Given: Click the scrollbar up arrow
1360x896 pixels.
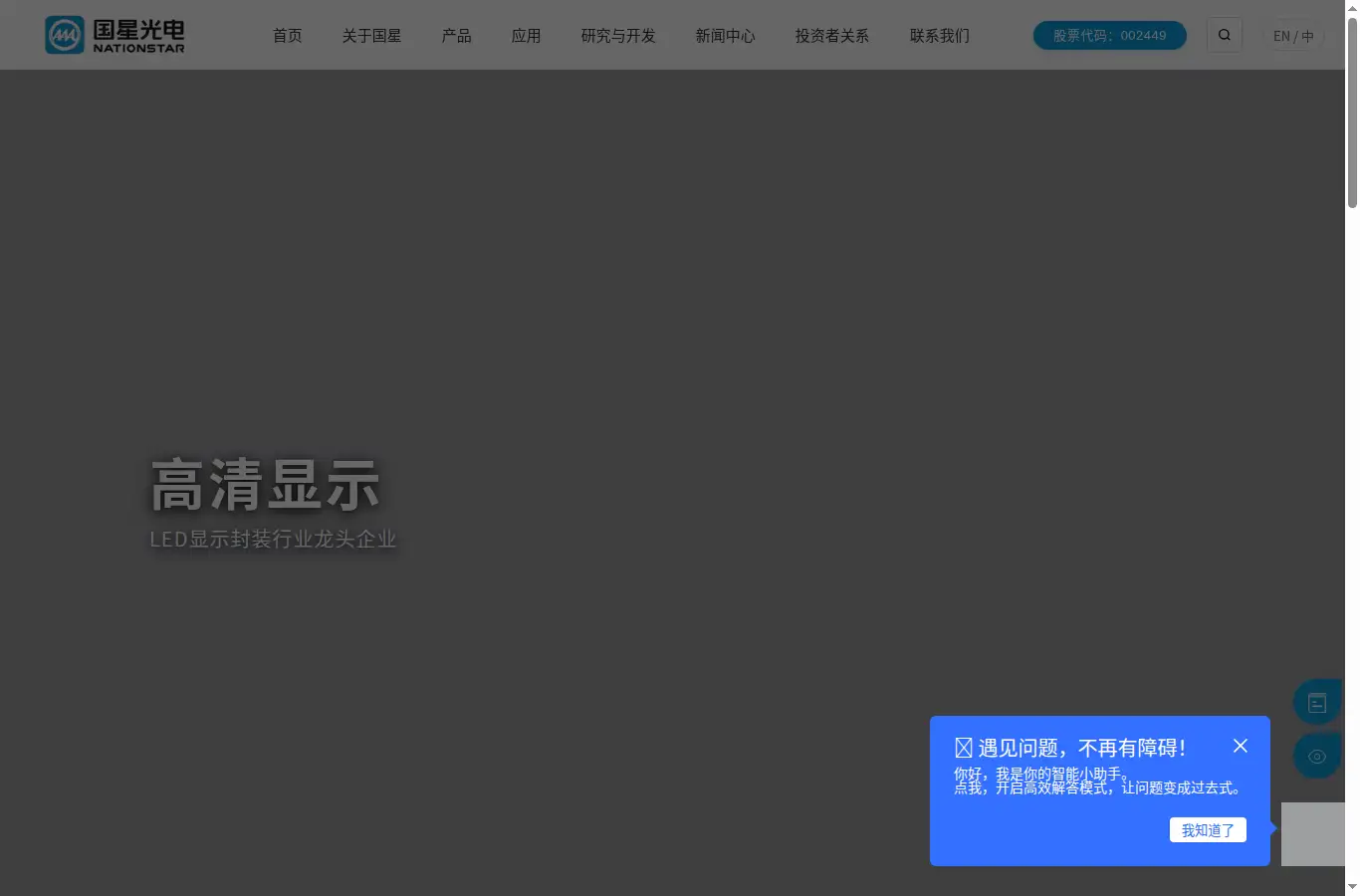Looking at the screenshot, I should click(1352, 8).
